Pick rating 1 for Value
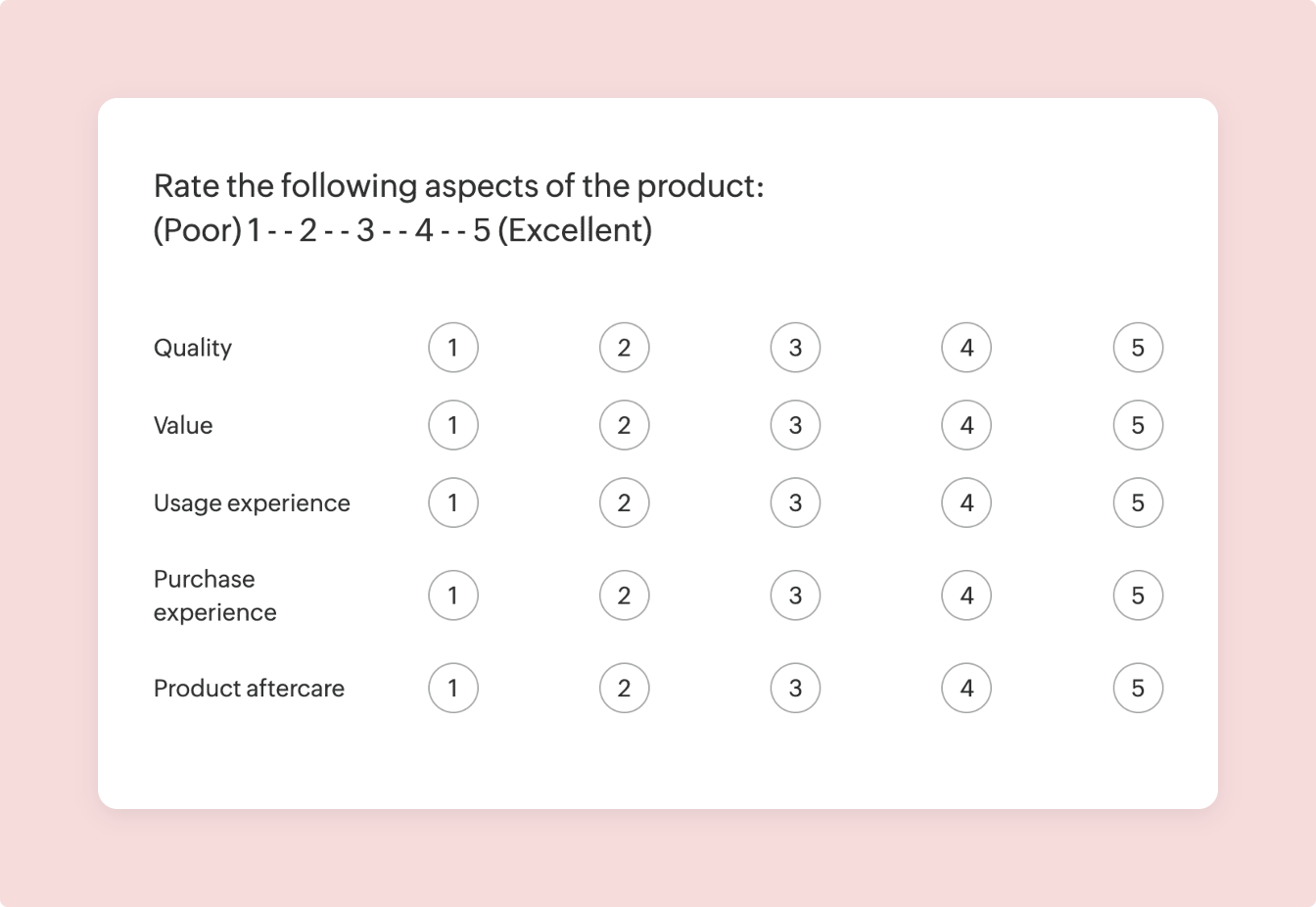 (x=452, y=425)
